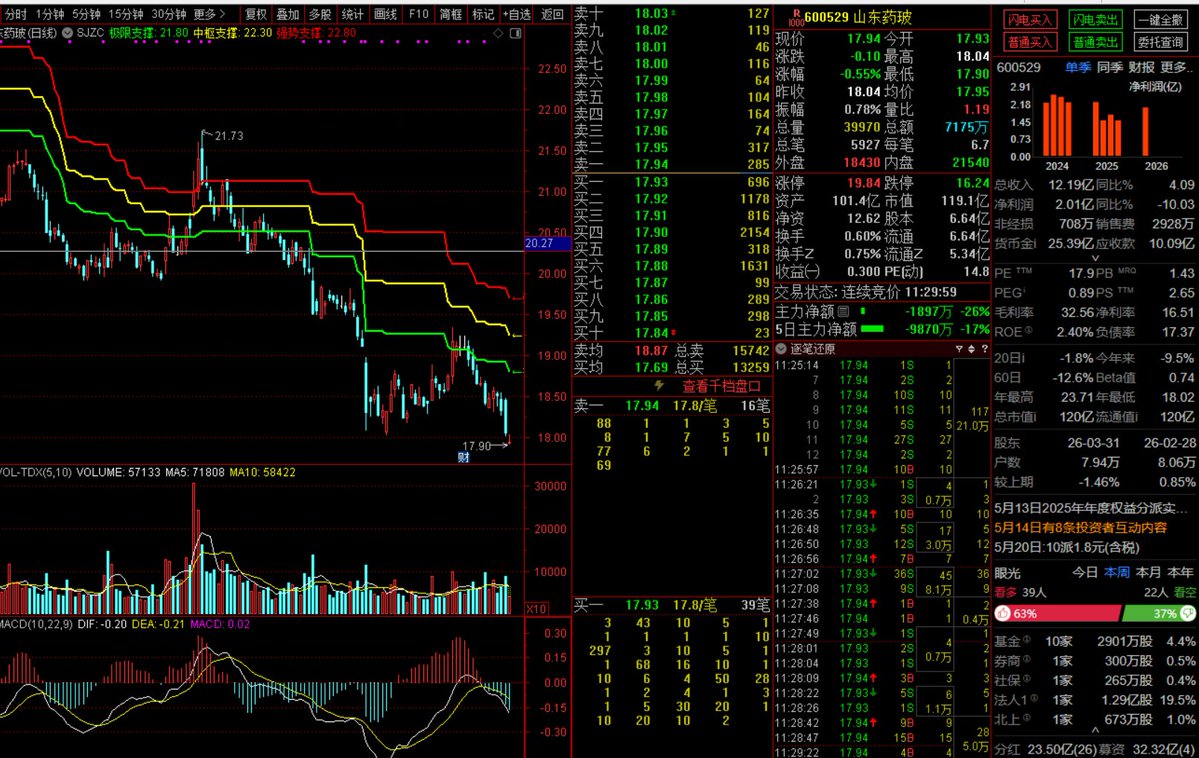Click the 统计 statistics button
The image size is (1199, 758).
pos(353,14)
